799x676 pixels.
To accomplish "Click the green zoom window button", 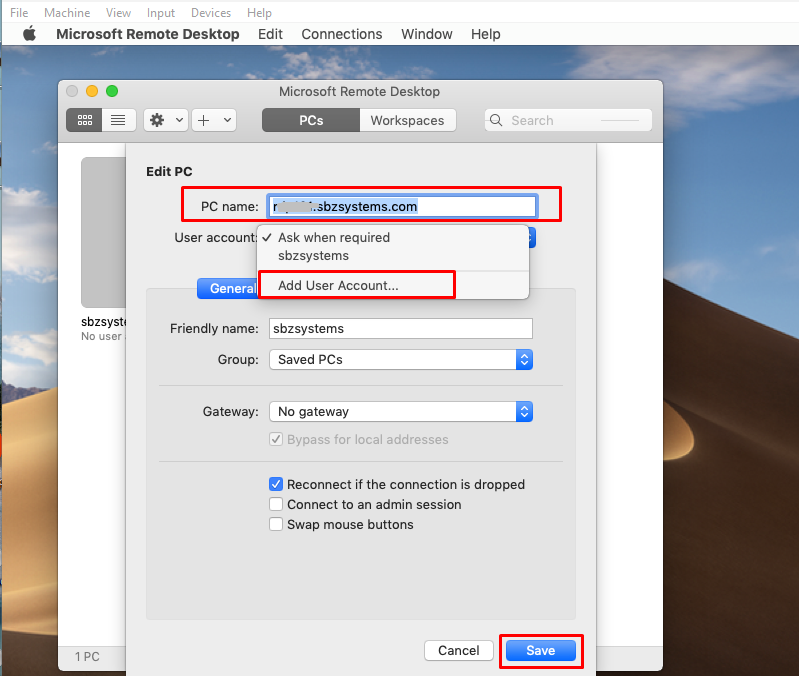I will [x=112, y=91].
